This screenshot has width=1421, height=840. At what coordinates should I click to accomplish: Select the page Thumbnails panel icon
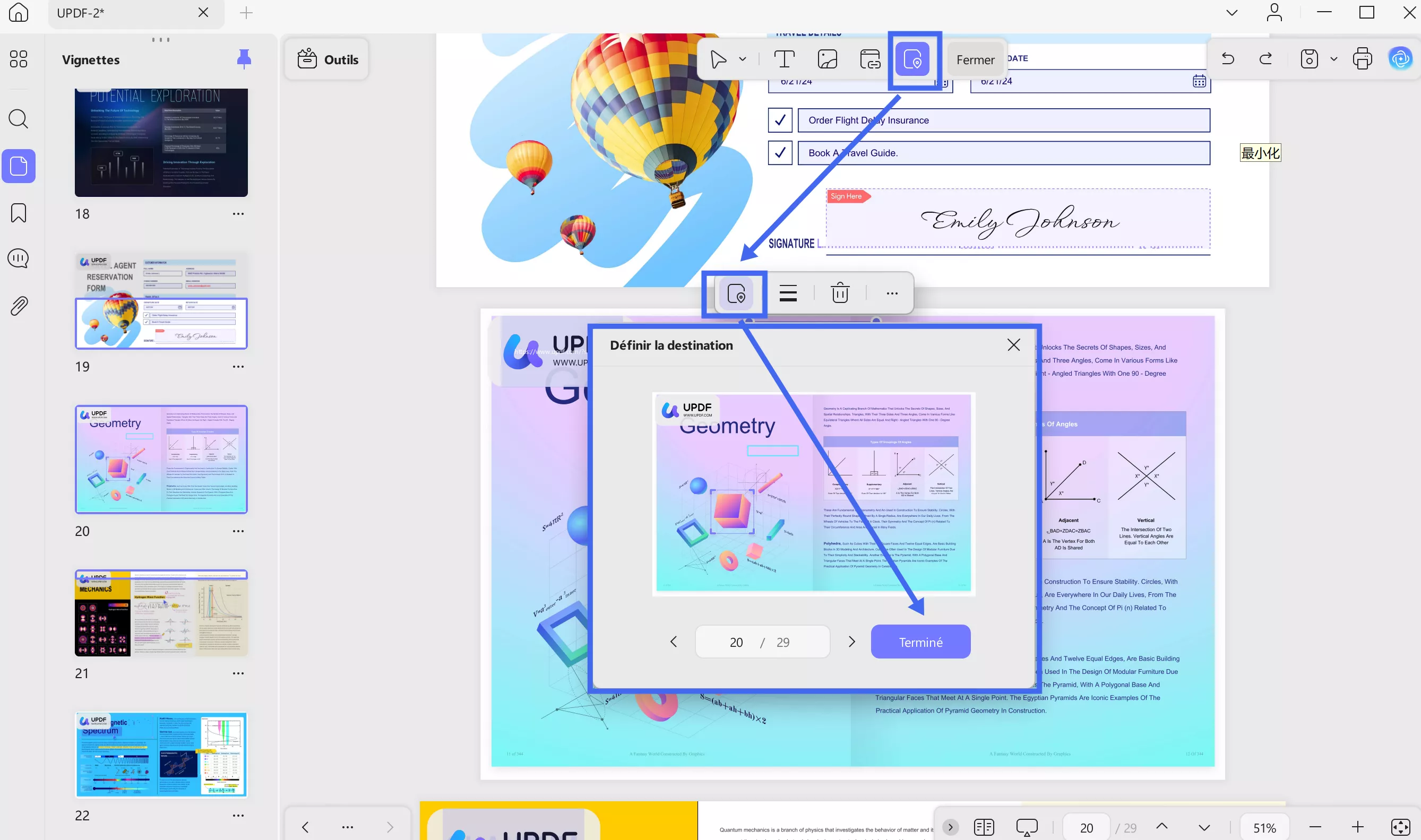click(x=18, y=166)
